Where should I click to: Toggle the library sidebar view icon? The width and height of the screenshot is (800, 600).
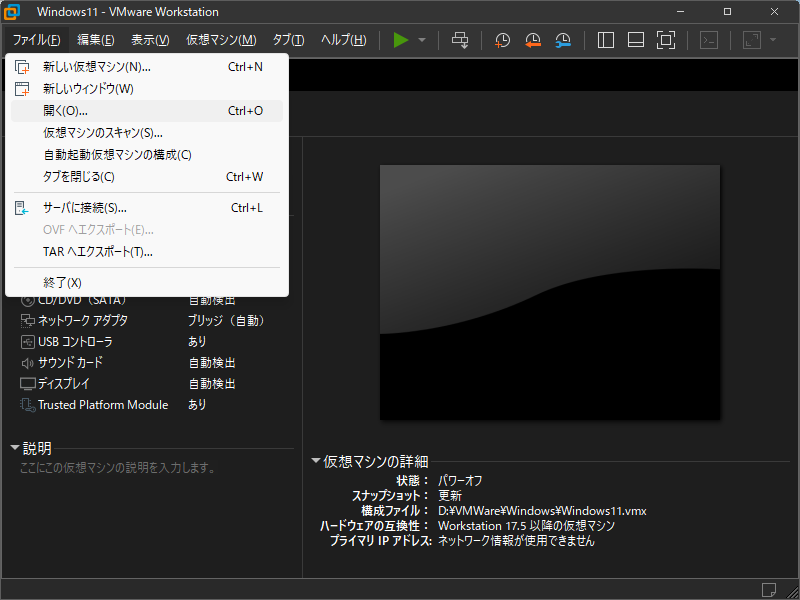point(606,40)
